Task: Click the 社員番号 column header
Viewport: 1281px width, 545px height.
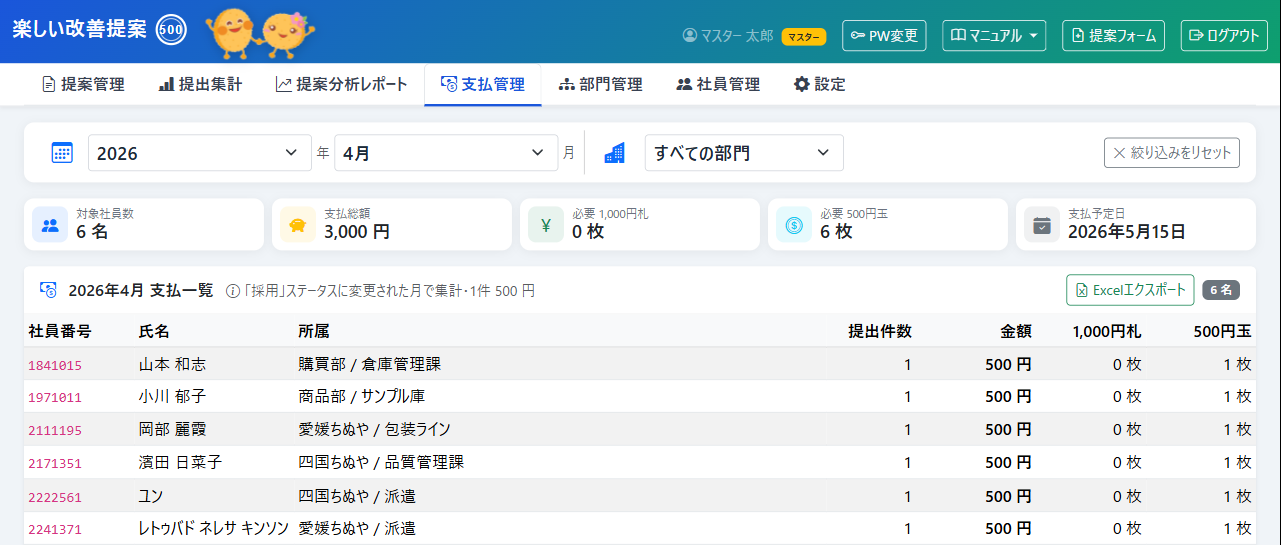Action: click(60, 331)
